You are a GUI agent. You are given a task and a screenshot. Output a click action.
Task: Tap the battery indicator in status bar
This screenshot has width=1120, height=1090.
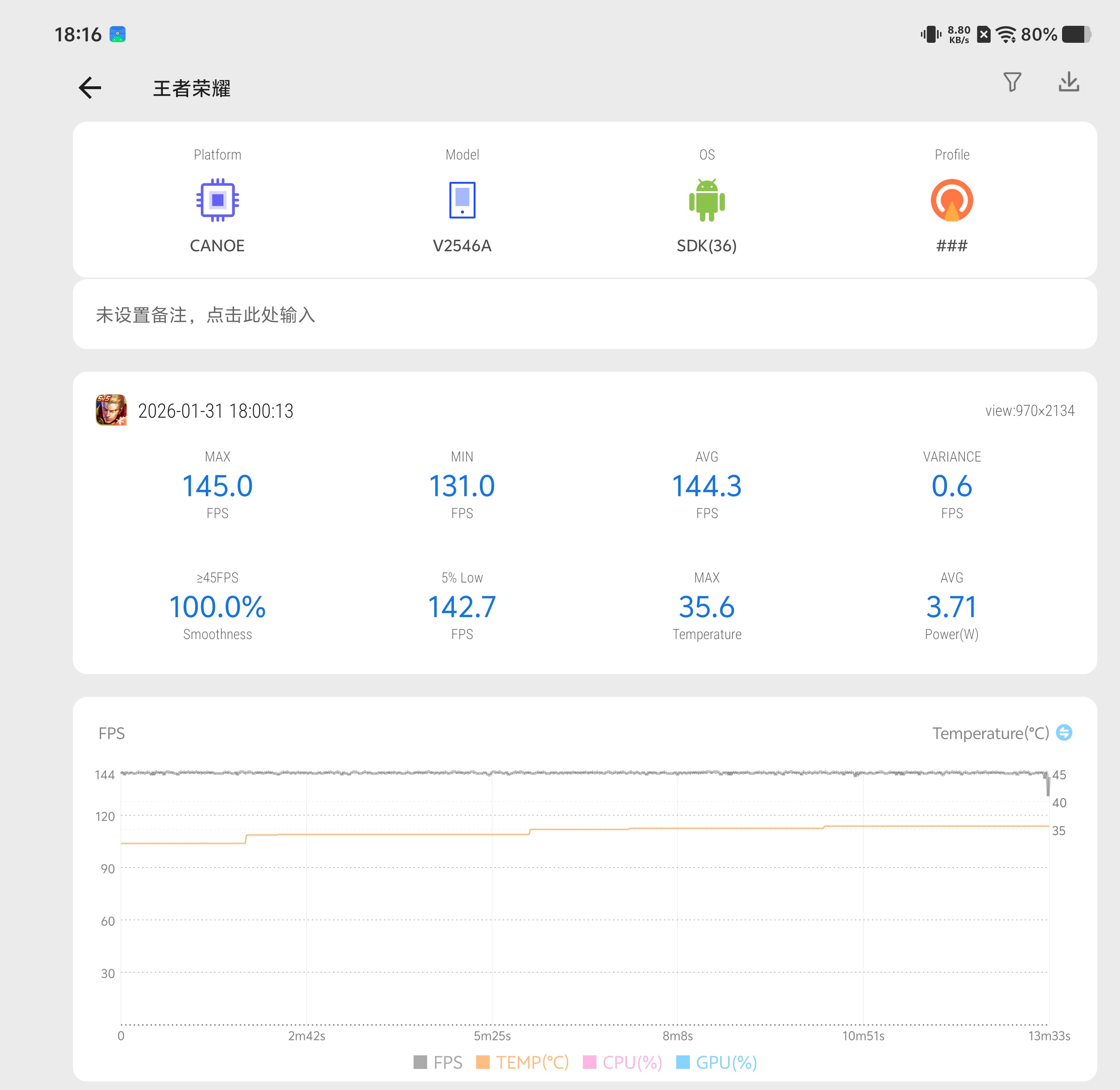pyautogui.click(x=1076, y=34)
